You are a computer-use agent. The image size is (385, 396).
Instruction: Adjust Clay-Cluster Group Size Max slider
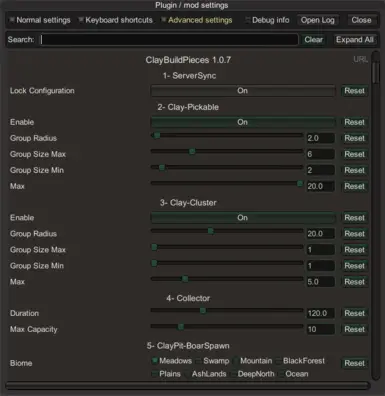[227, 247]
